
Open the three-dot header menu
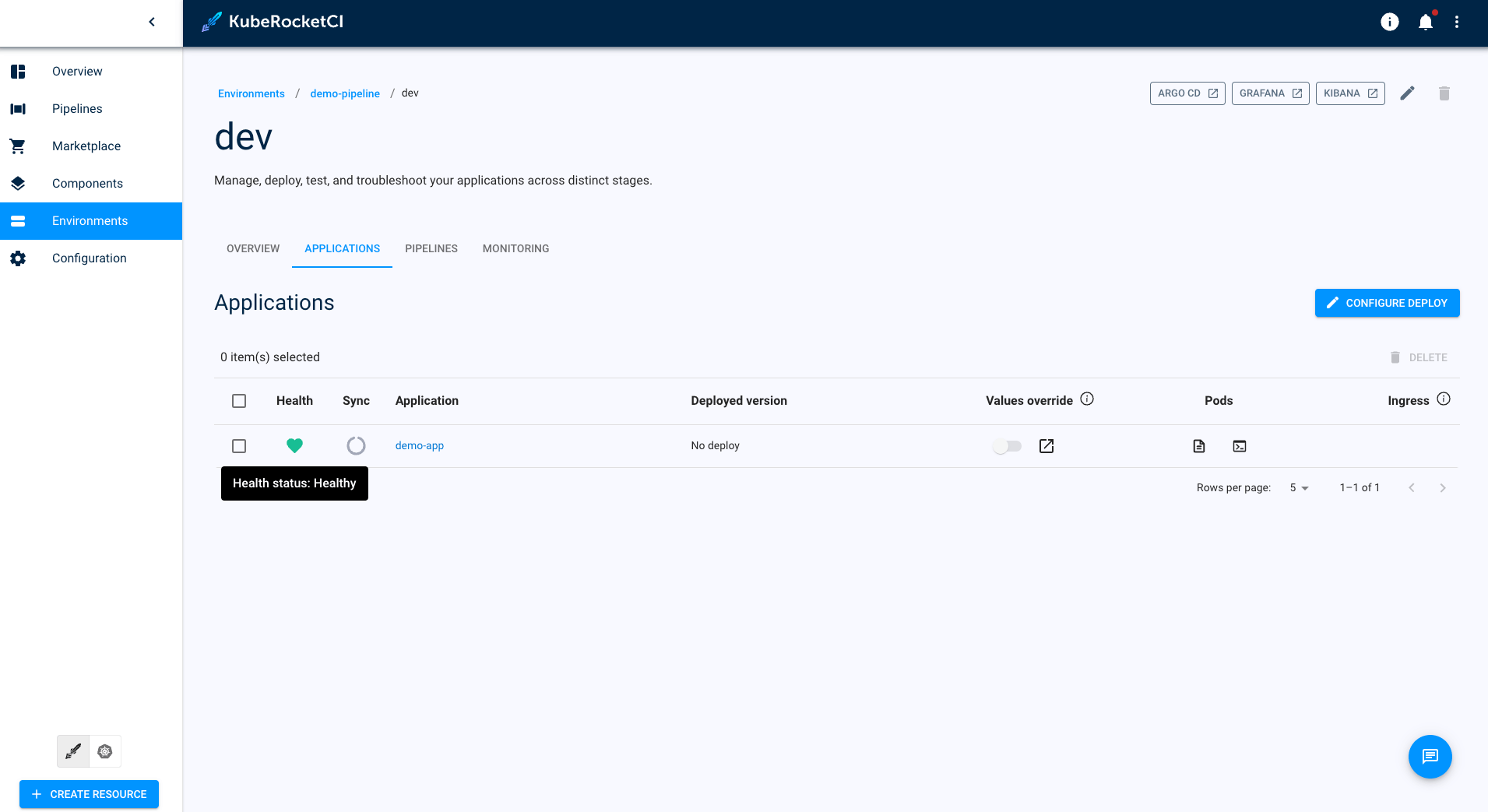pyautogui.click(x=1456, y=23)
